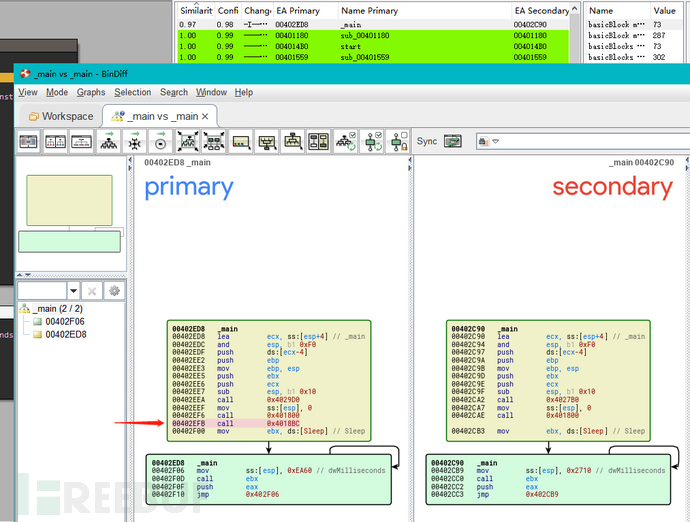690x522 pixels.
Task: Click the statistics value 287
Action: pos(659,35)
